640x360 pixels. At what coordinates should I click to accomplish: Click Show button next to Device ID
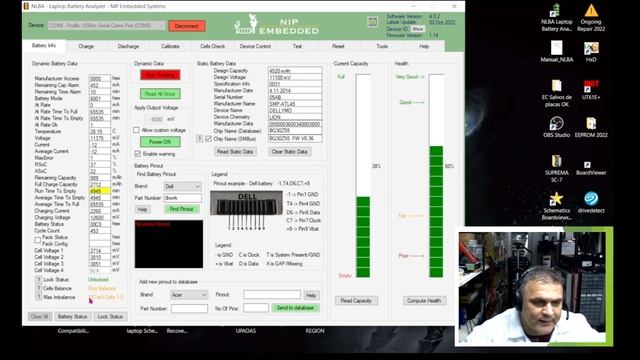[x=418, y=29]
